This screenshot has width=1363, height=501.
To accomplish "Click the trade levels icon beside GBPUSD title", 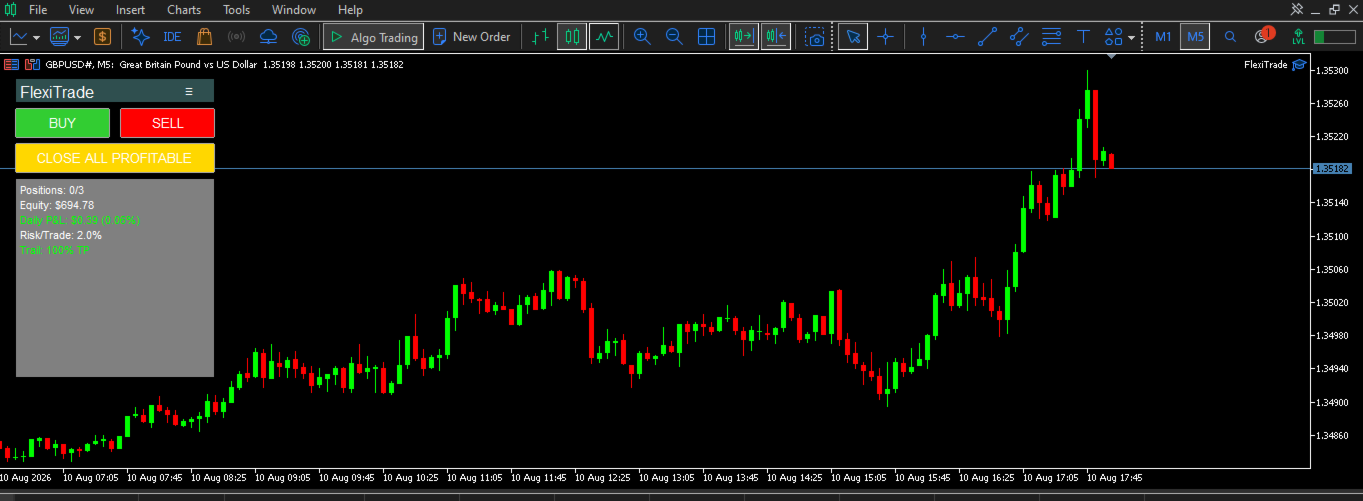I will click(33, 64).
